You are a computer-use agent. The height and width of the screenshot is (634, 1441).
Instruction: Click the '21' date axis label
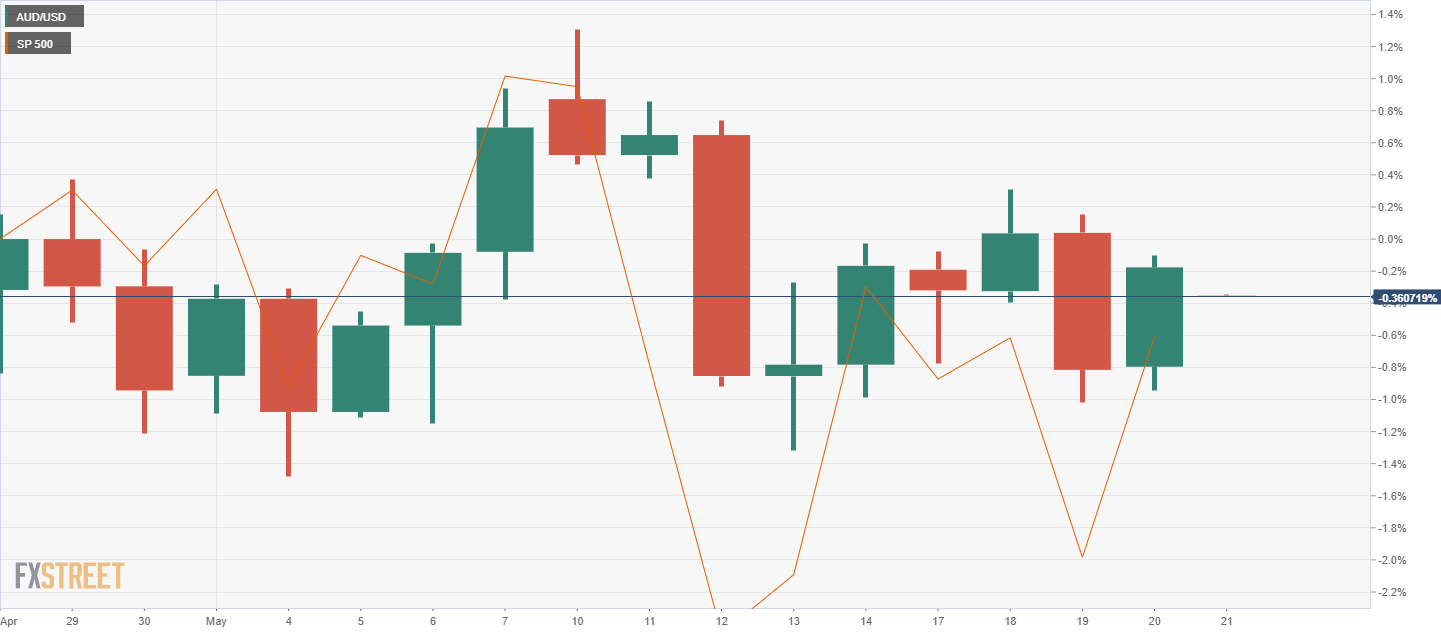[1226, 621]
